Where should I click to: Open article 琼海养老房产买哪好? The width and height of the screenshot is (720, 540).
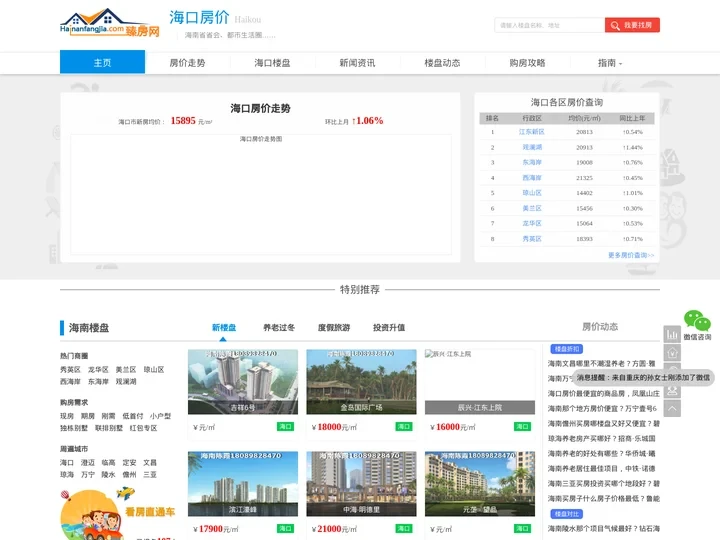pos(602,439)
